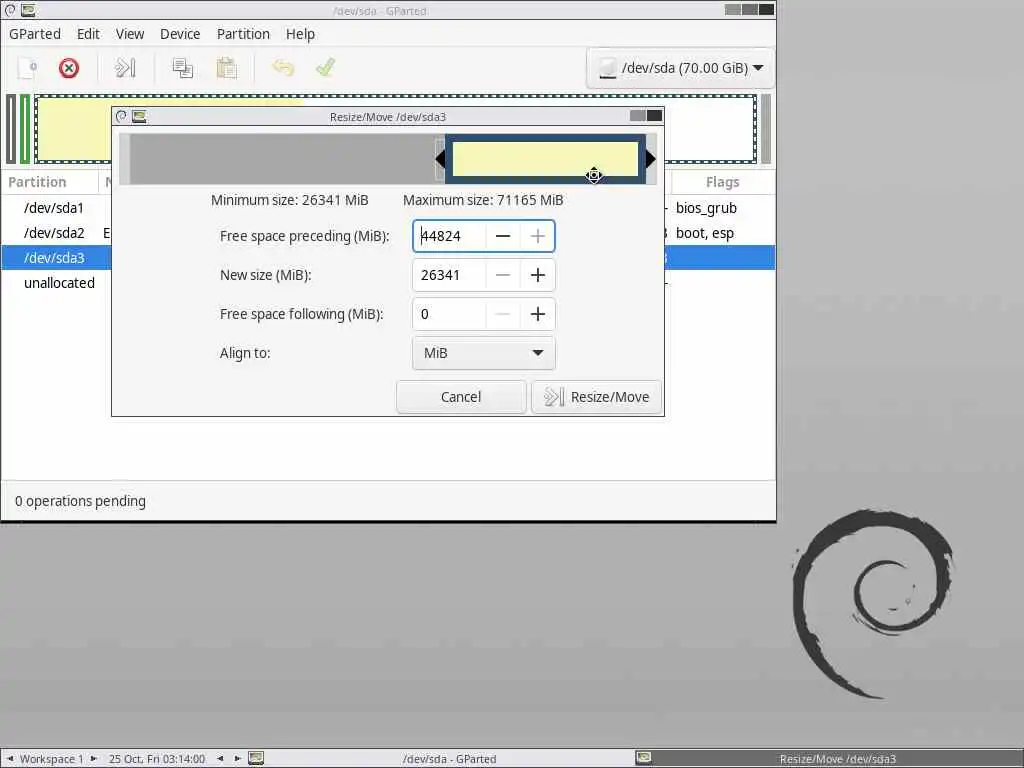The image size is (1024, 768).
Task: Click the bios_grub flag text
Action: coord(706,208)
